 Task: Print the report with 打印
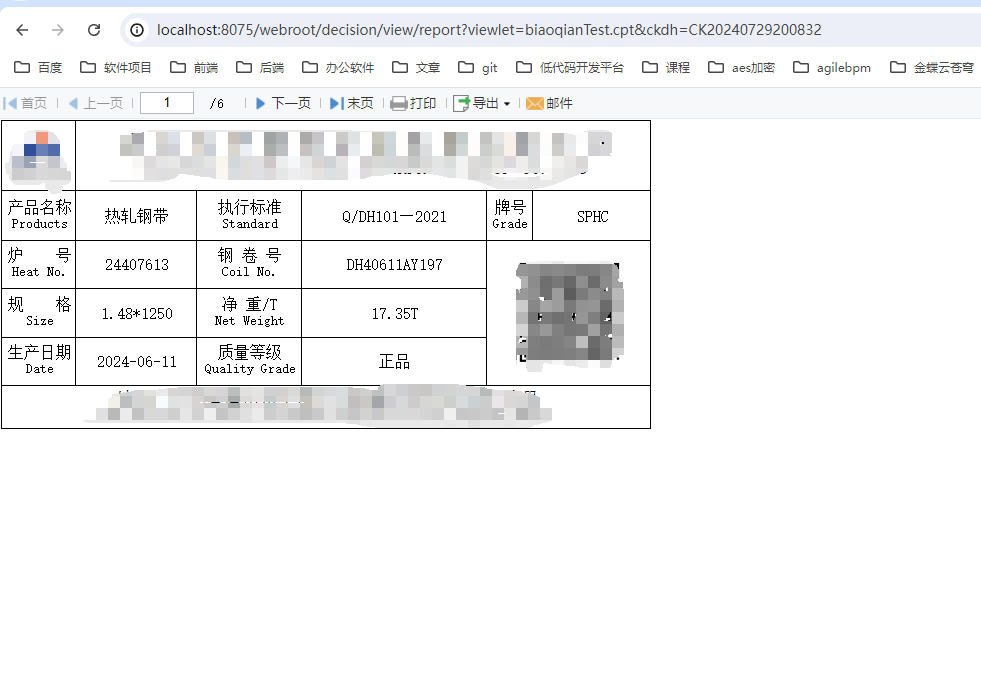tap(413, 103)
